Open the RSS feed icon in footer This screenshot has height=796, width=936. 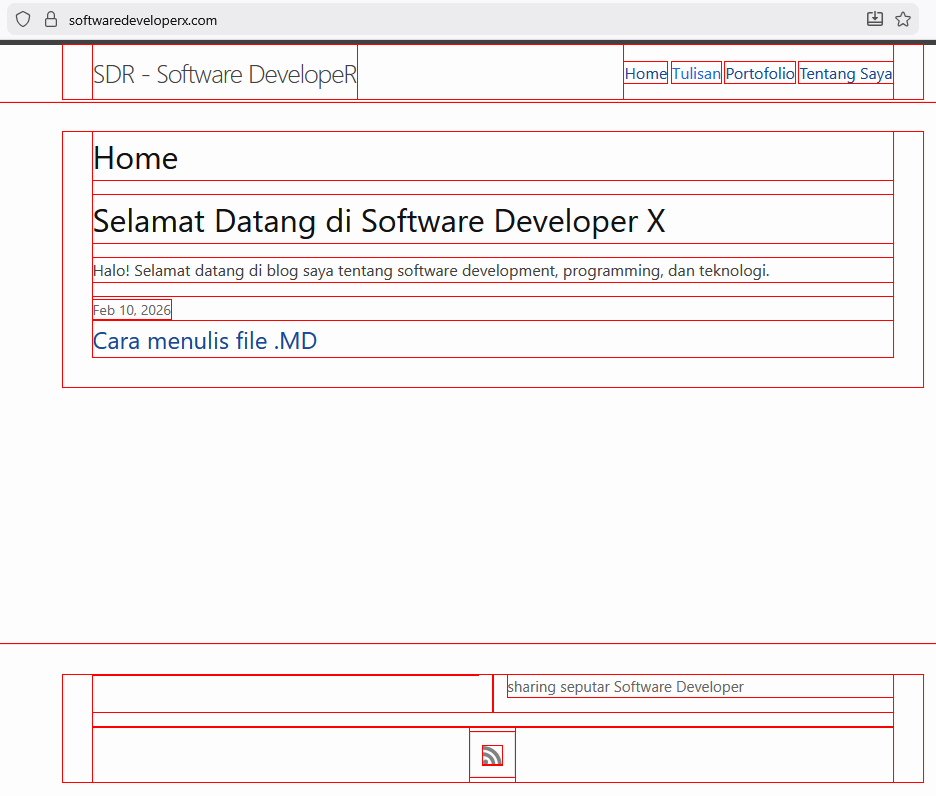tap(492, 755)
